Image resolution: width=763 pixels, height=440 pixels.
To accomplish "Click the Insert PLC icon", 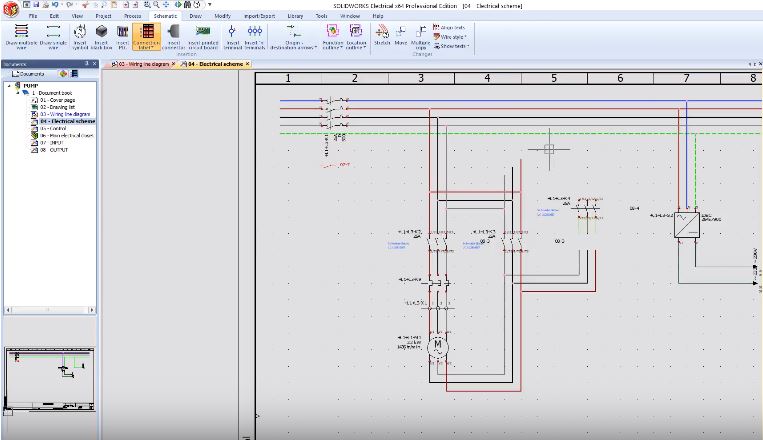I will click(x=123, y=37).
